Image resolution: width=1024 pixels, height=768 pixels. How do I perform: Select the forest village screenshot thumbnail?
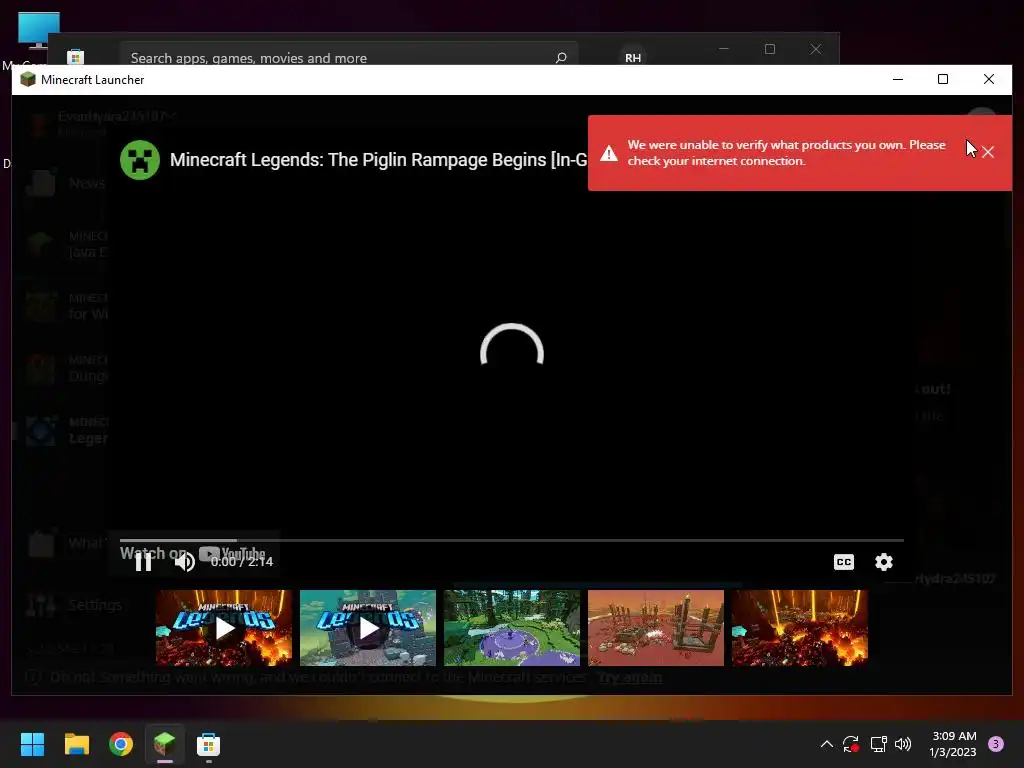512,628
